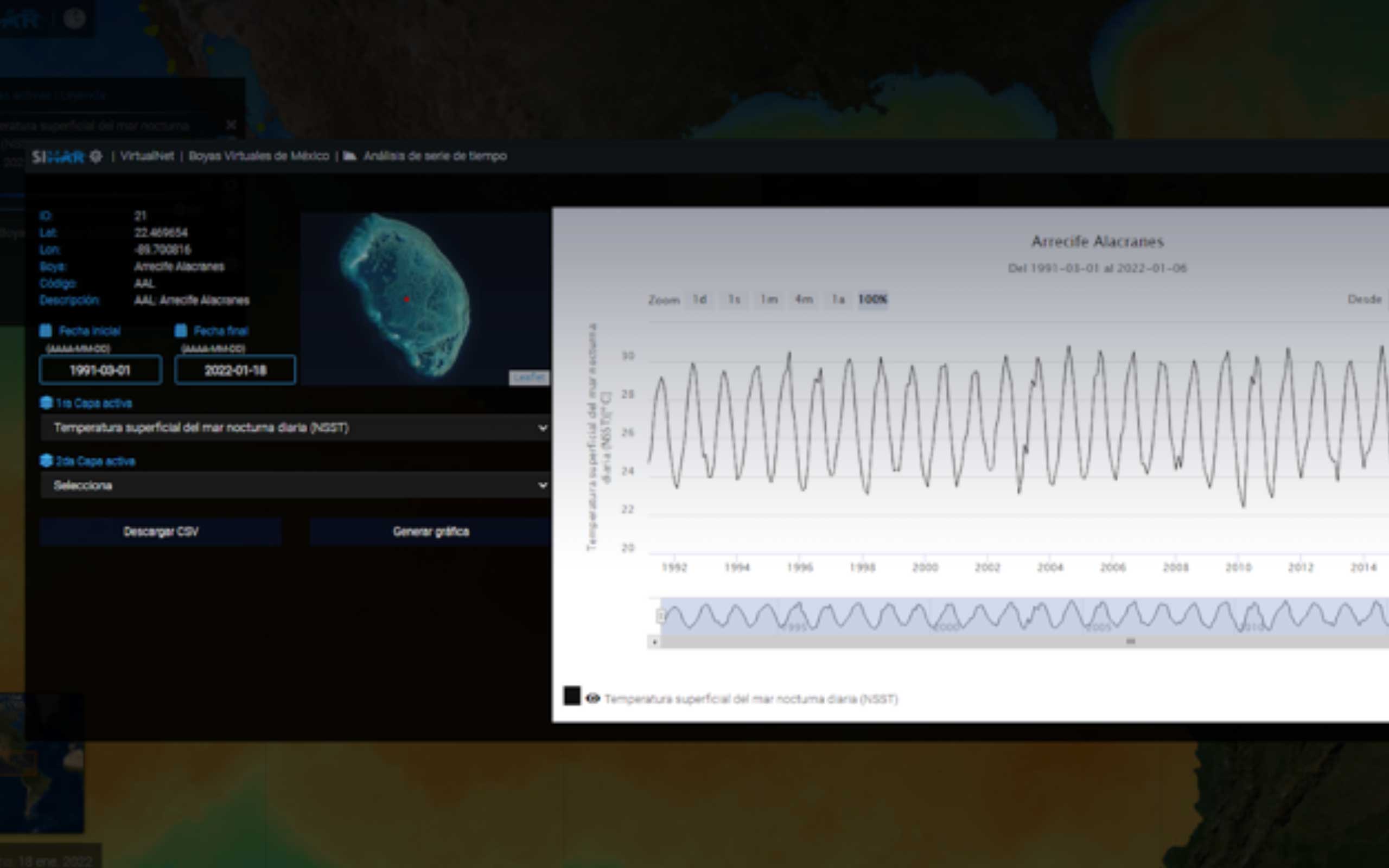Click the Desde label in chart range selector

(x=1365, y=299)
